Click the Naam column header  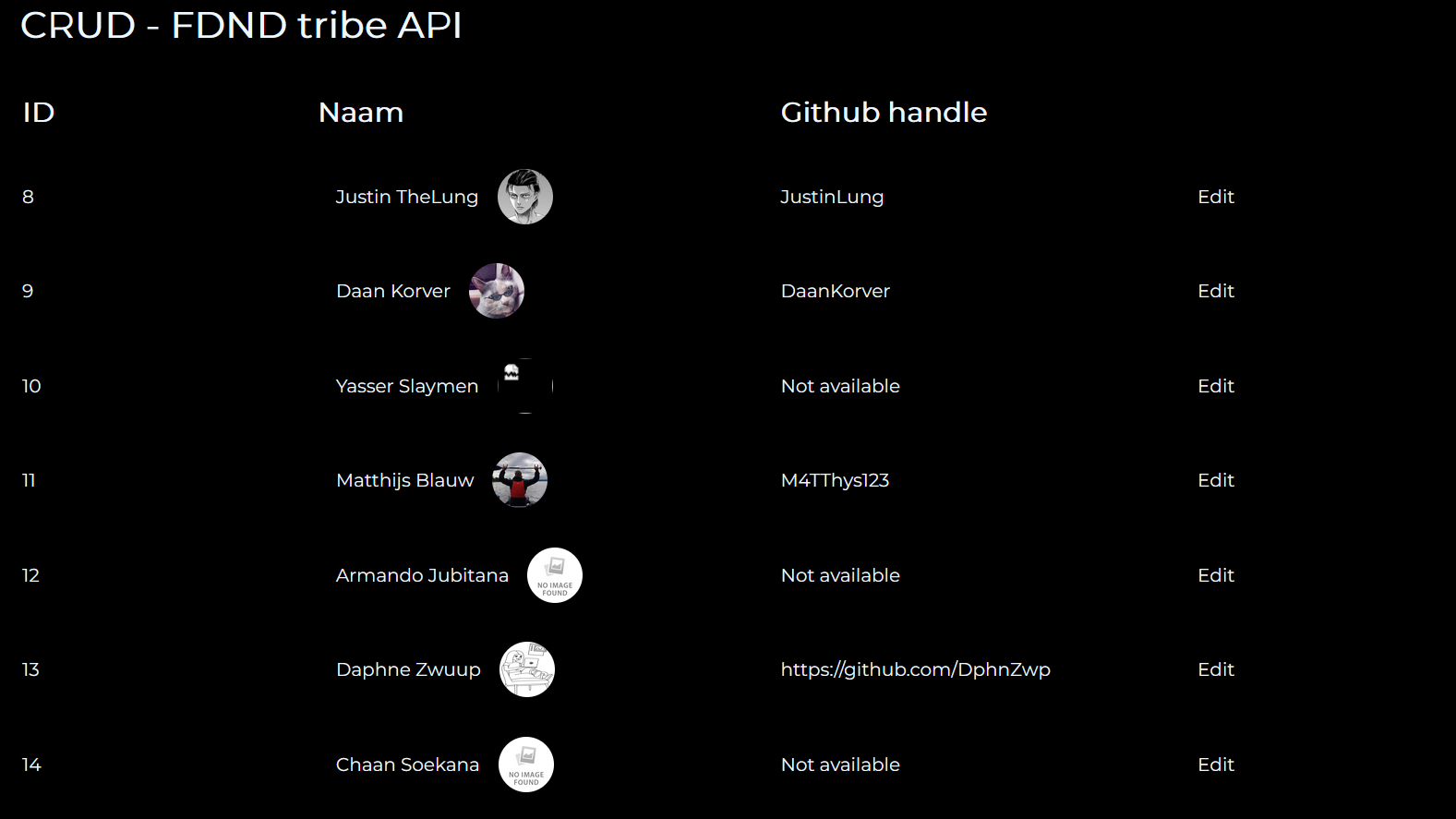360,112
